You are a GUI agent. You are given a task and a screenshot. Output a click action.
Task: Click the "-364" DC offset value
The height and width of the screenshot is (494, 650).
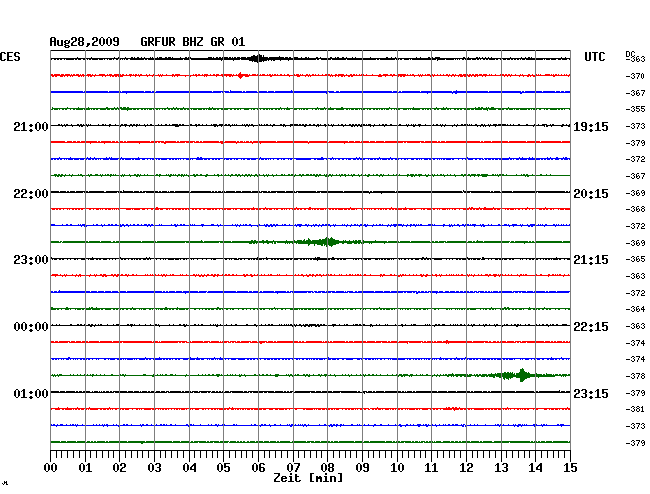[x=635, y=309]
